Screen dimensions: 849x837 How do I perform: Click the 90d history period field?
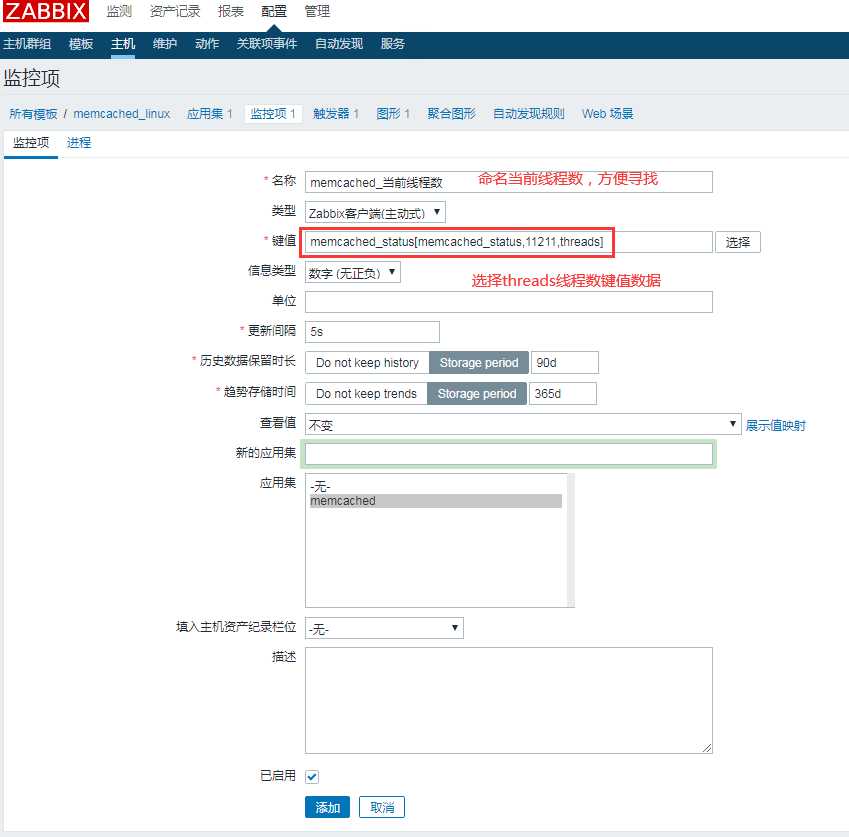coord(564,363)
